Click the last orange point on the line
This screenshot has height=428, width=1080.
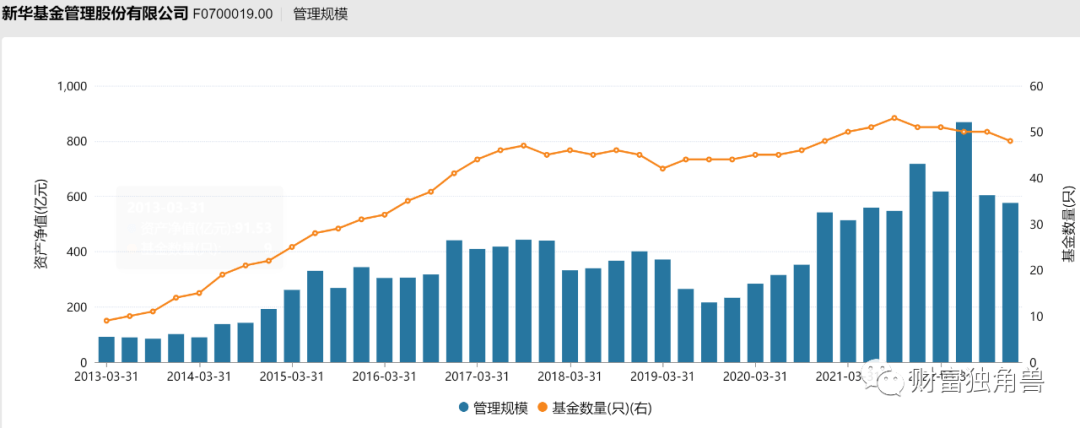click(1010, 141)
